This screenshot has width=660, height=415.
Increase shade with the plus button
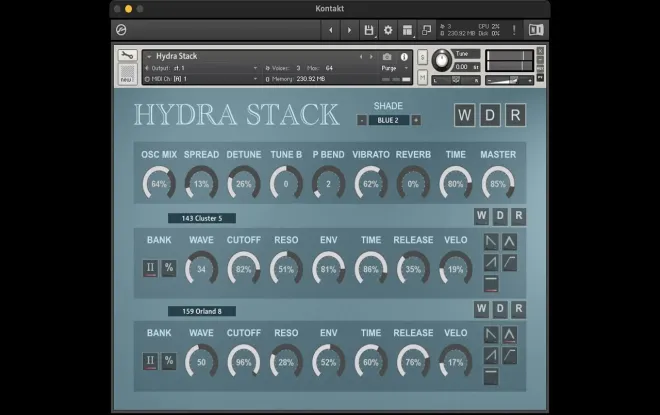pos(416,120)
